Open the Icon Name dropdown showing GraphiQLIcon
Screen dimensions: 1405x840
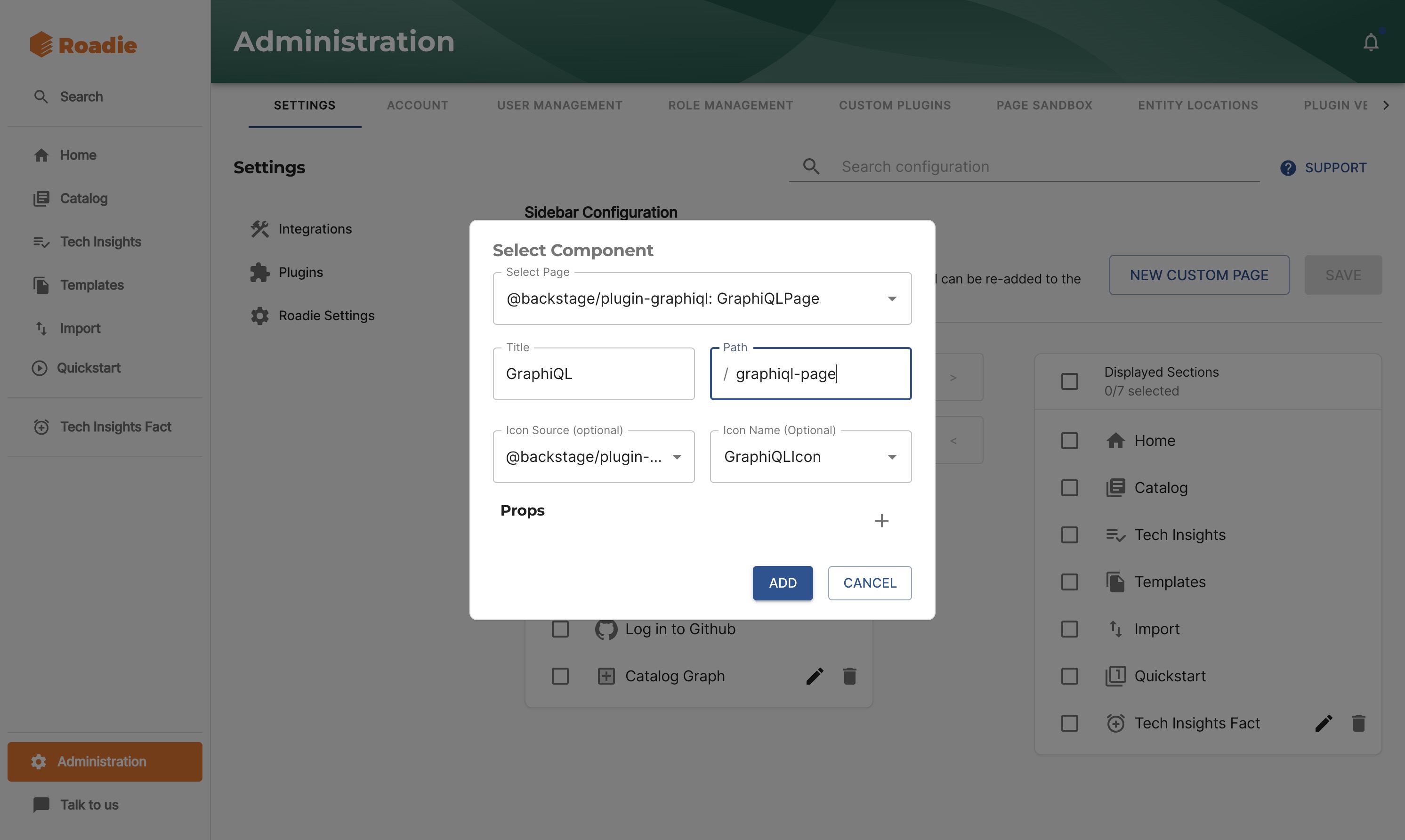click(x=891, y=456)
